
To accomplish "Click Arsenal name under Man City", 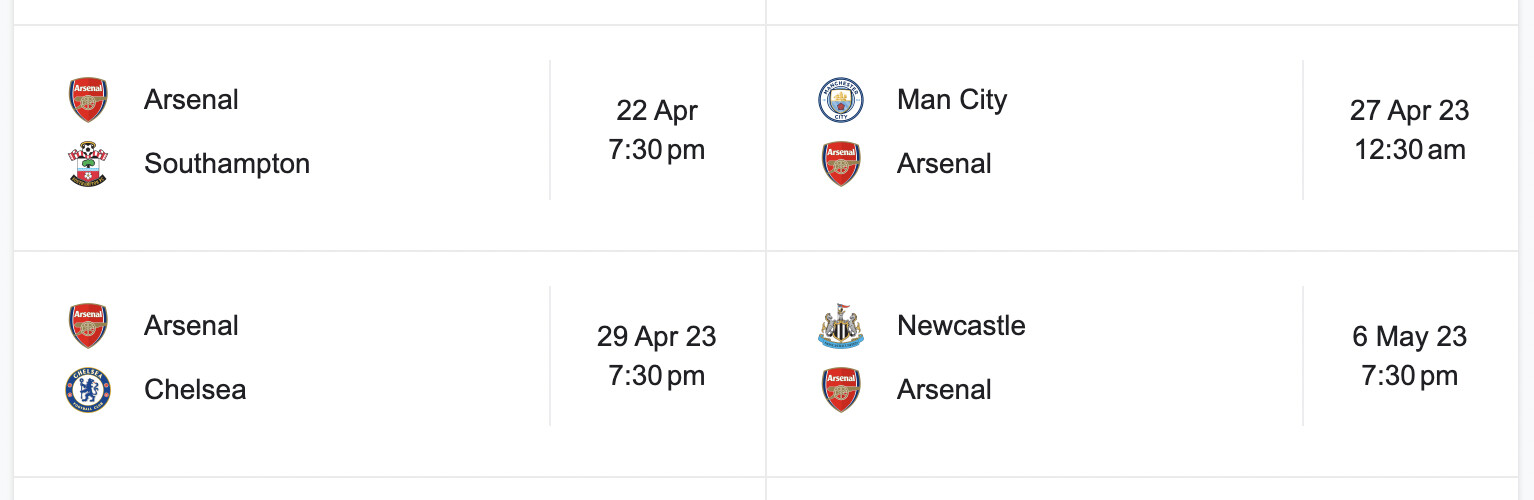I will point(944,164).
